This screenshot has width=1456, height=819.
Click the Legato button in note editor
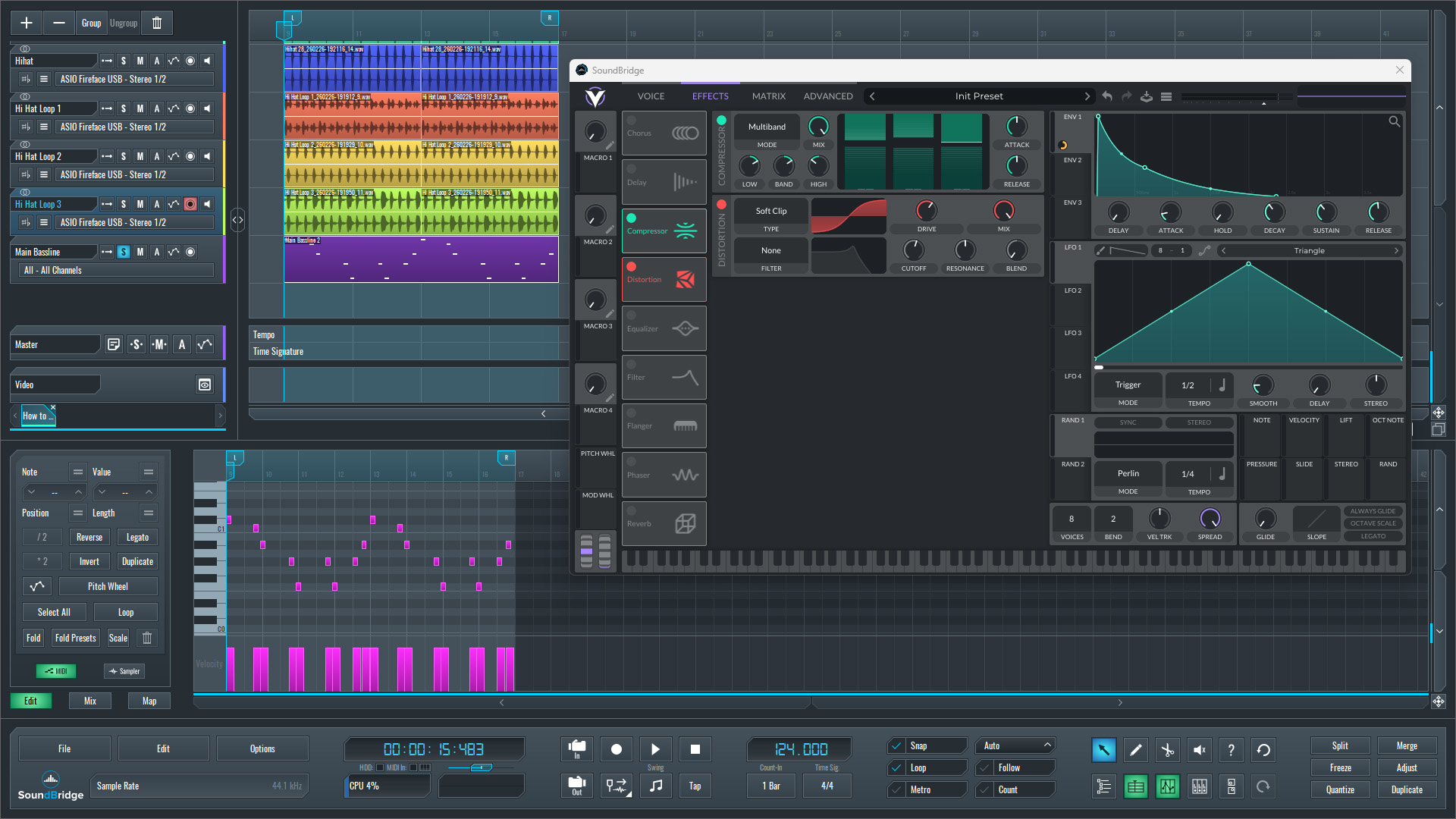[x=137, y=537]
